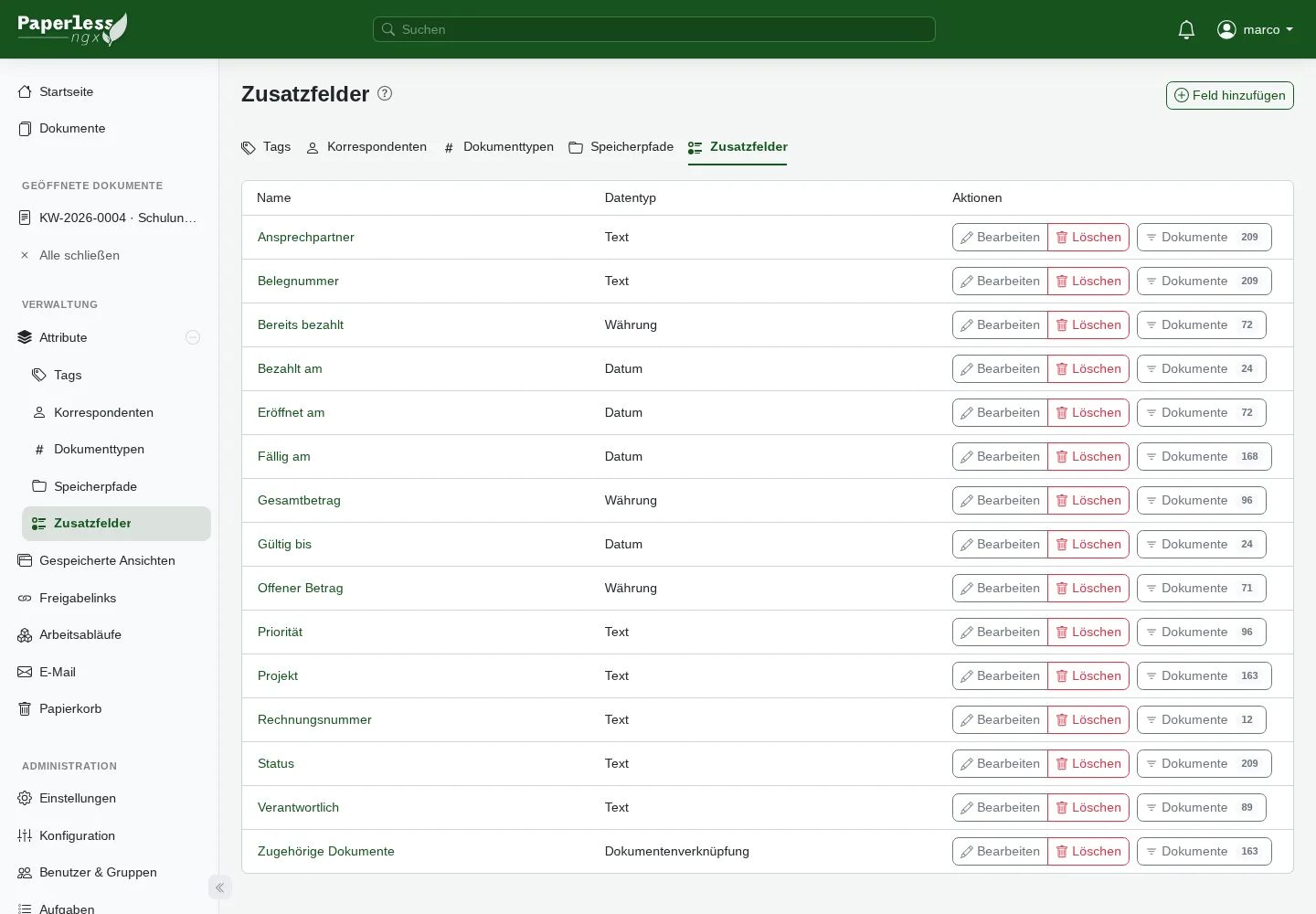The image size is (1316, 914).
Task: Click the Zugehörige Dokumente field name
Action: [326, 851]
